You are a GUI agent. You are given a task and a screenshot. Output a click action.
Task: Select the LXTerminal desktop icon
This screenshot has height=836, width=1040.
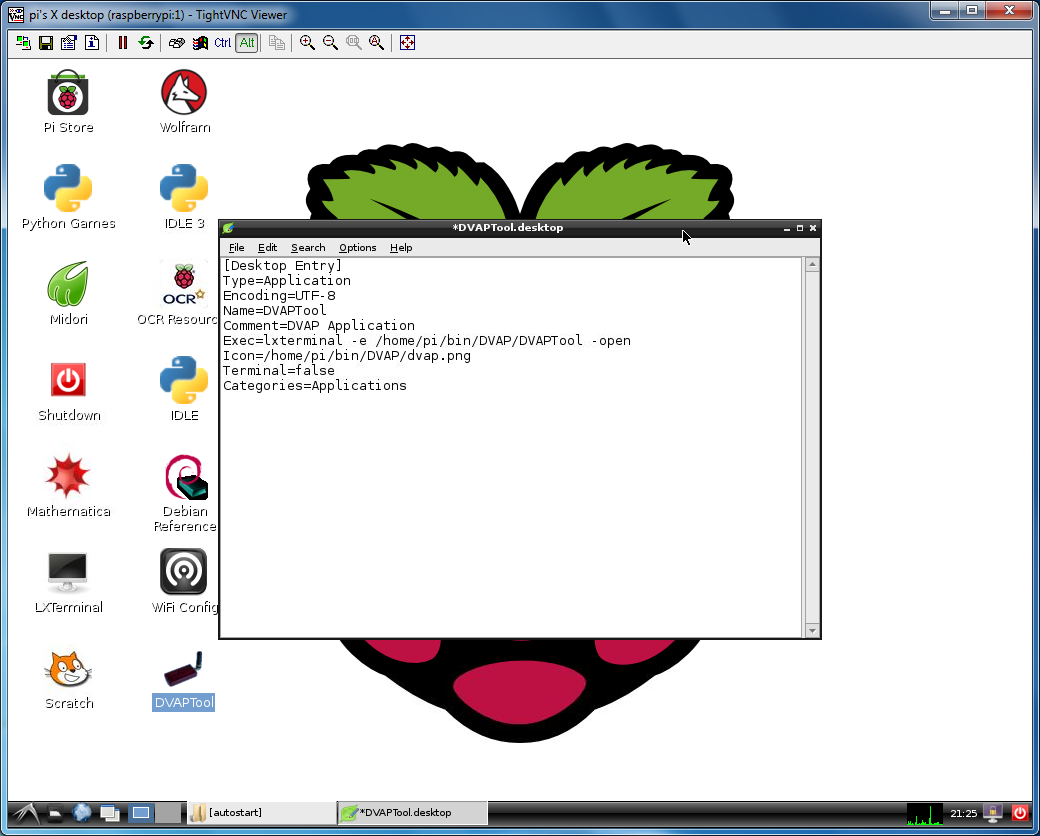[68, 582]
